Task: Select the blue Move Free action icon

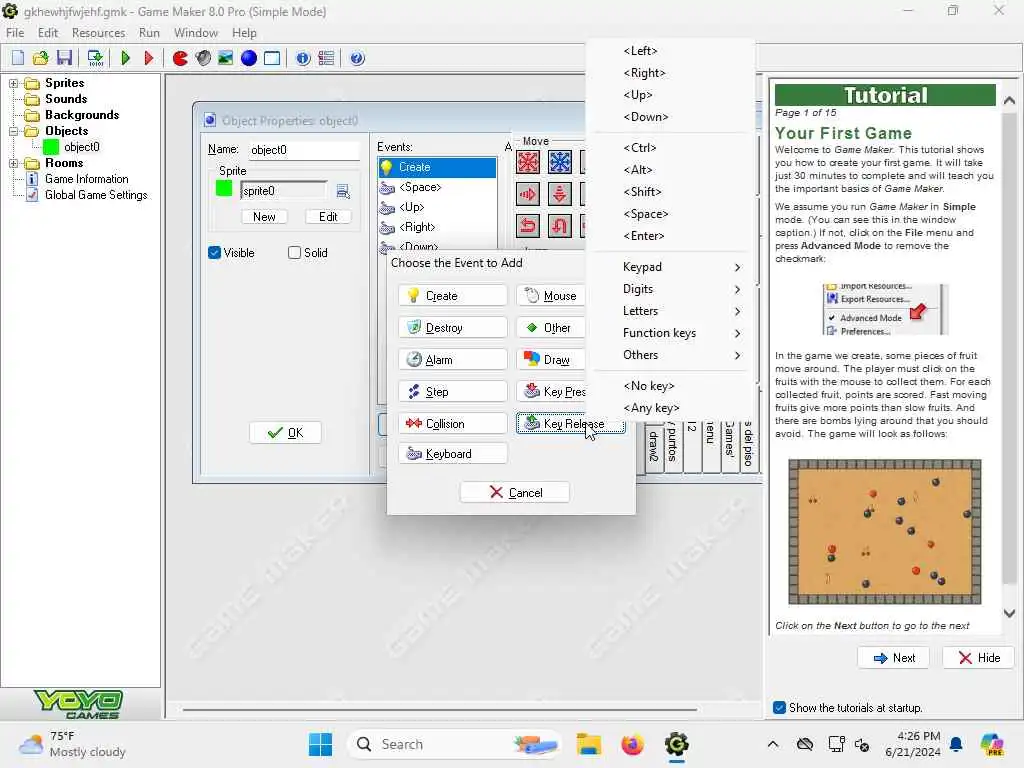Action: pos(560,162)
